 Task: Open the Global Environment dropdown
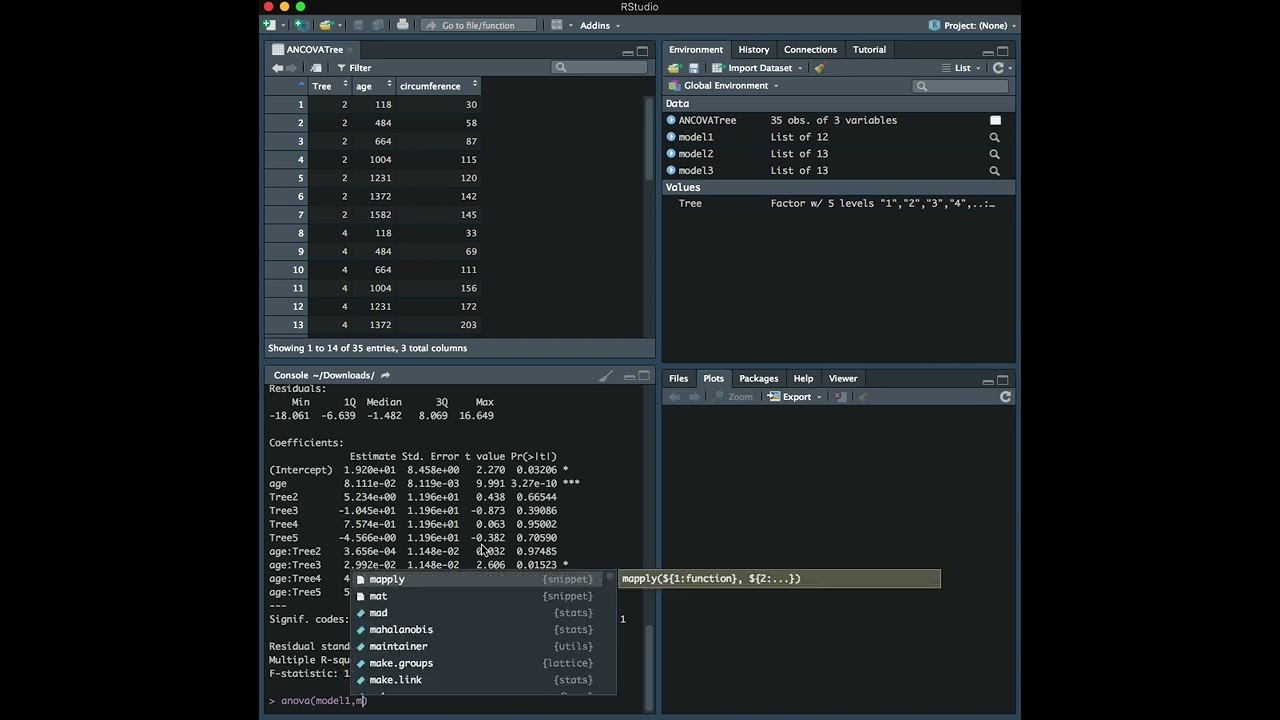724,86
